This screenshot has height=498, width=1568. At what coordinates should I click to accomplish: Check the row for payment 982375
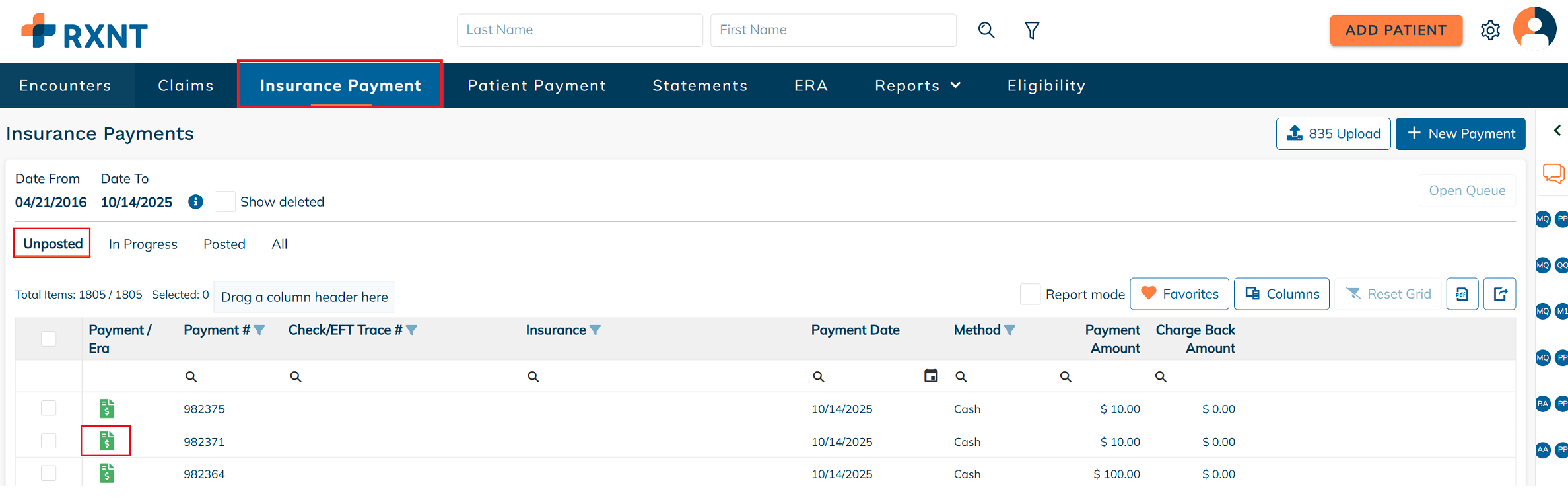point(49,408)
